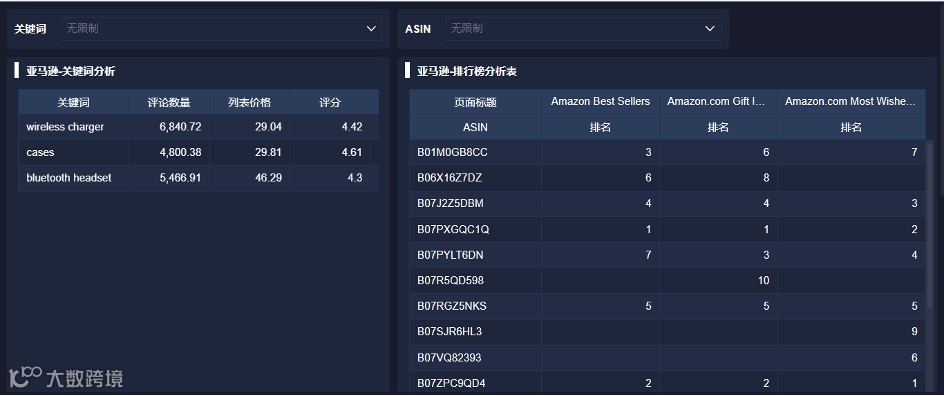Select ASIN B07VQ82393
The width and height of the screenshot is (944, 396).
pos(449,357)
